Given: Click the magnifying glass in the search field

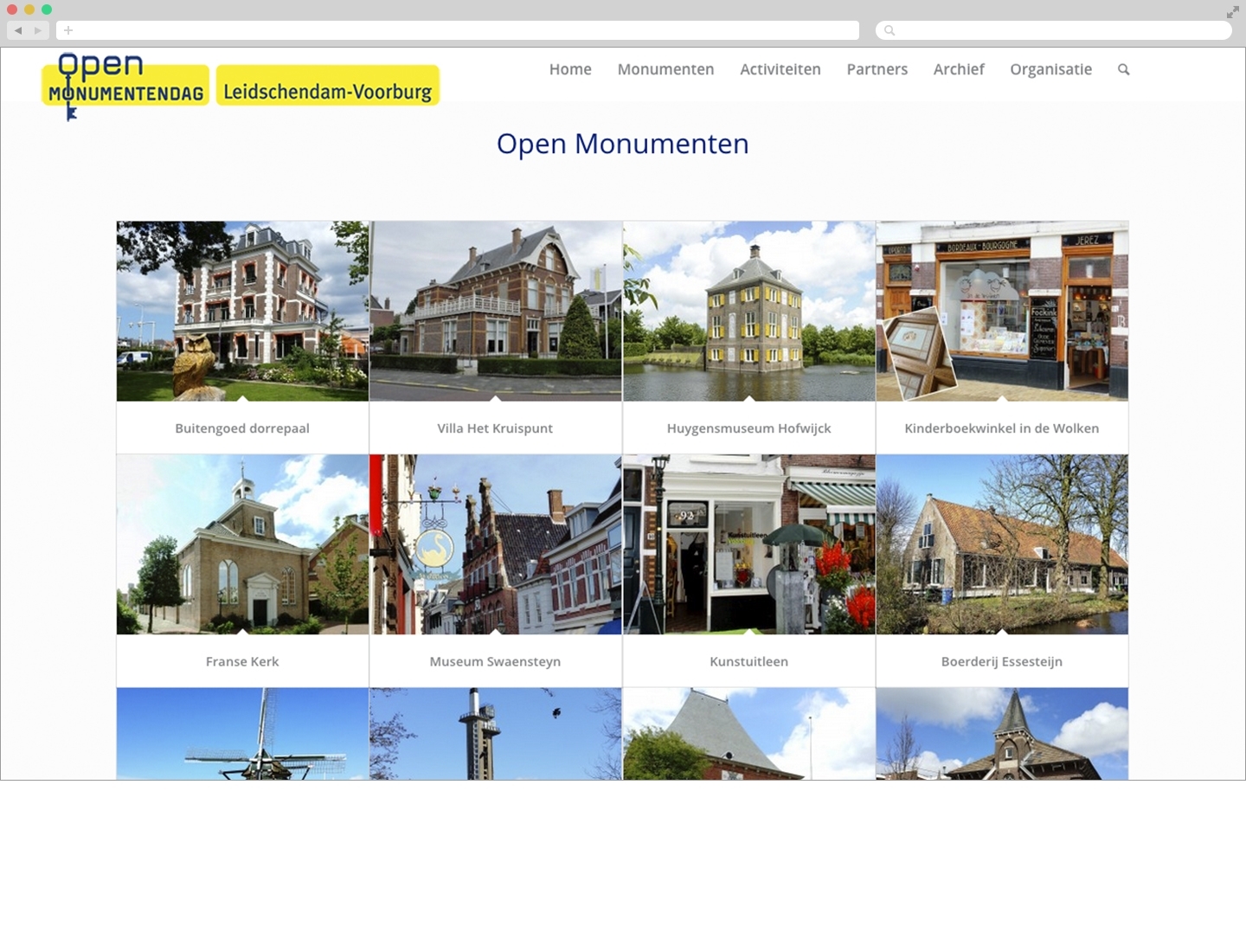Looking at the screenshot, I should (x=889, y=30).
